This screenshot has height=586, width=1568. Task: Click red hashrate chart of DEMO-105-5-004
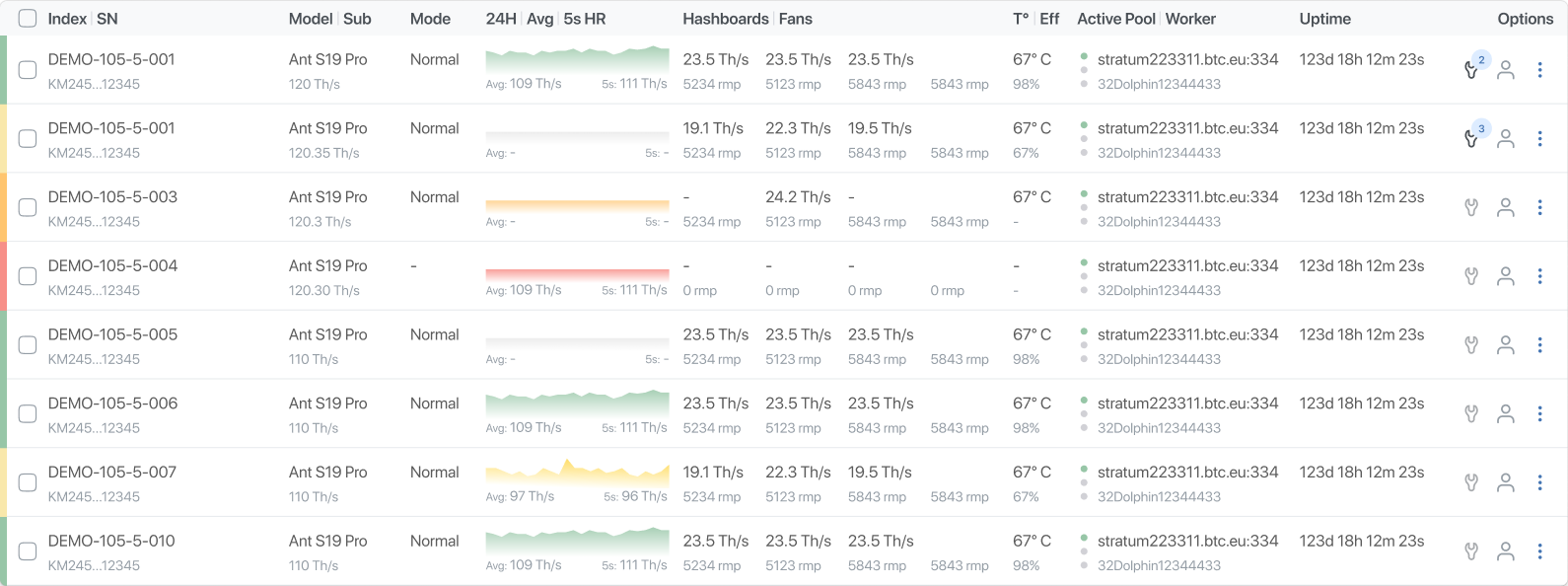pos(577,274)
